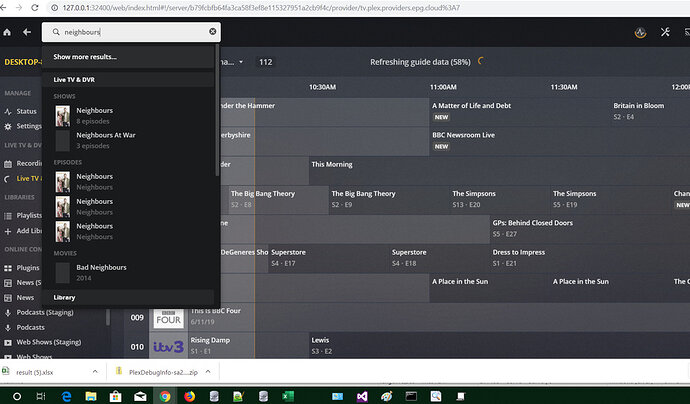Open the channel filter dropdown arrow

pyautogui.click(x=241, y=62)
